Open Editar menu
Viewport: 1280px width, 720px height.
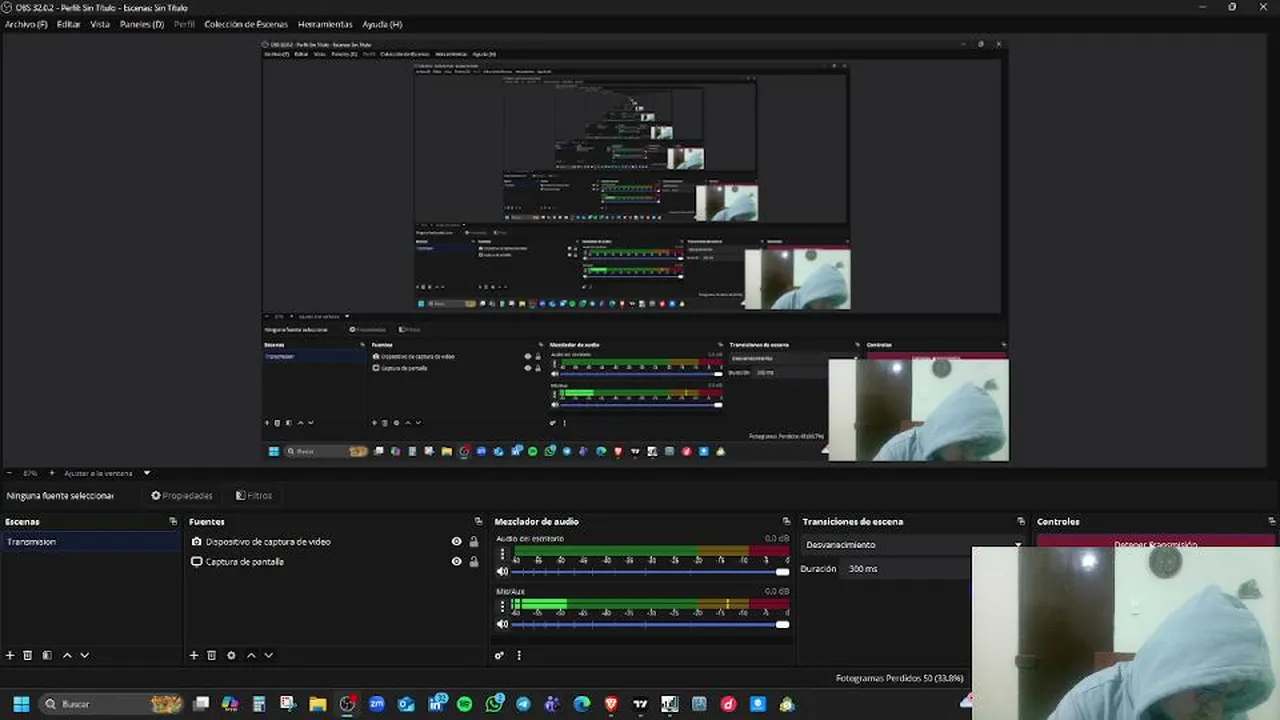(69, 24)
